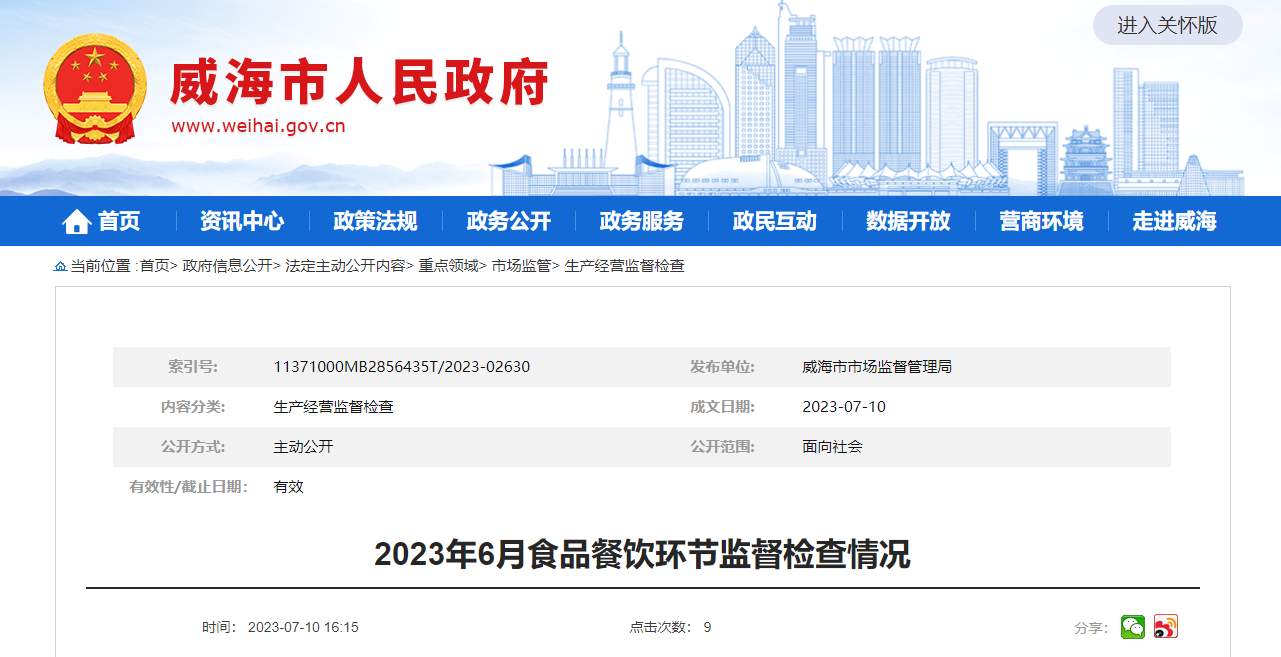Open 生产经营监督检查 breadcrumb link
Image resolution: width=1281 pixels, height=657 pixels.
click(x=624, y=266)
